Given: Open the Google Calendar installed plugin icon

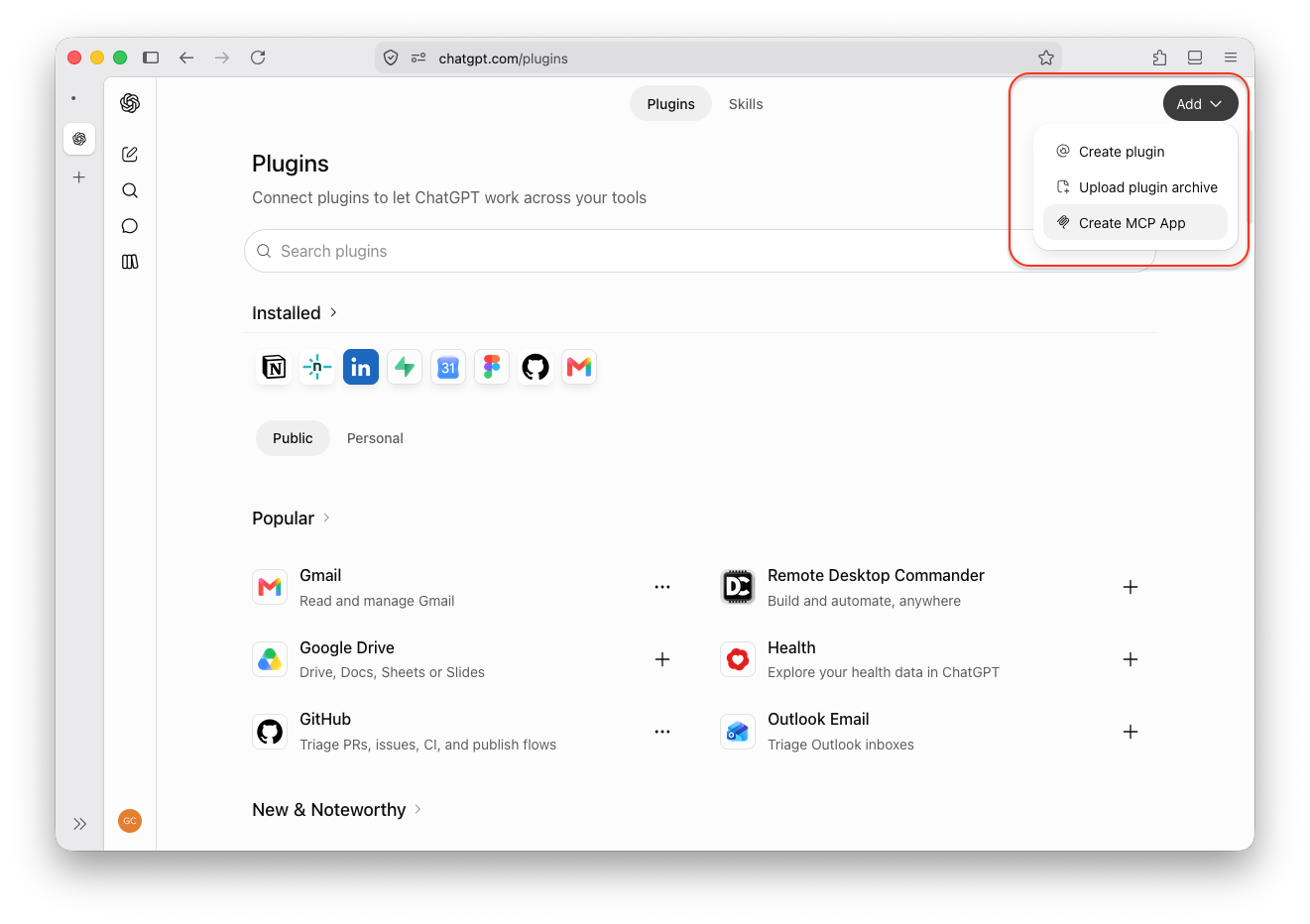Looking at the screenshot, I should (448, 367).
